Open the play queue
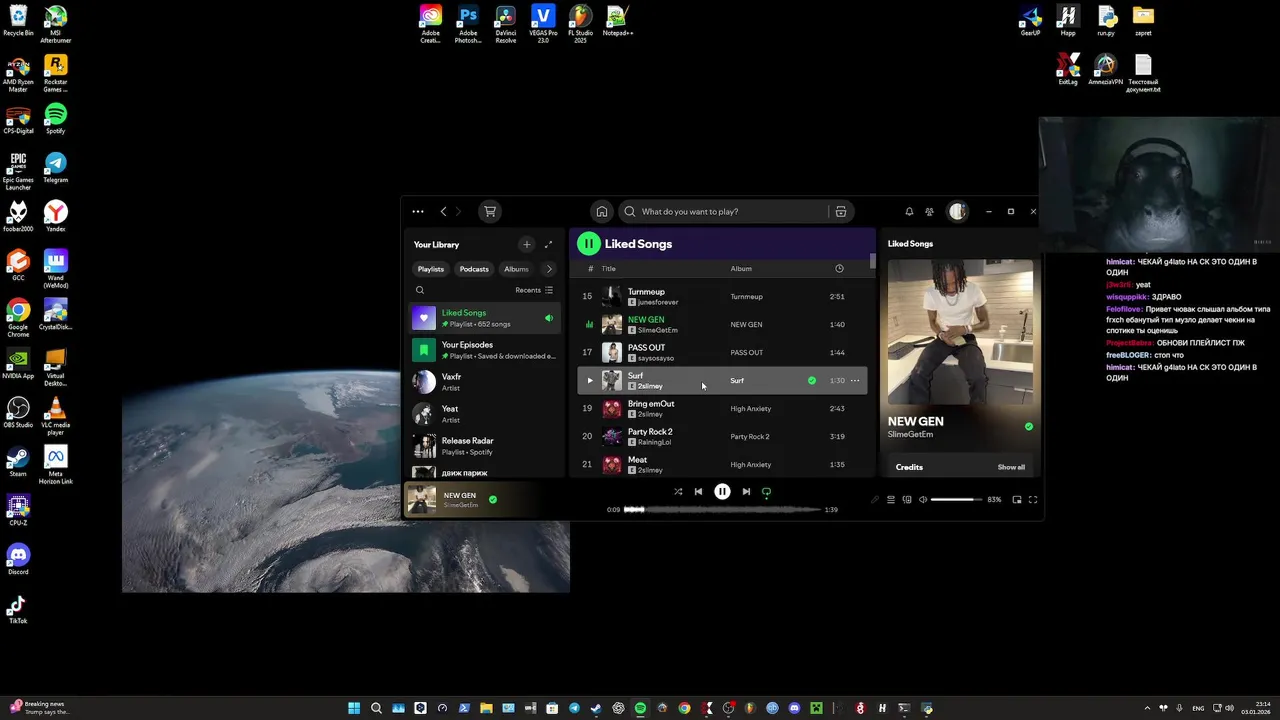The image size is (1280, 720). pyautogui.click(x=891, y=500)
